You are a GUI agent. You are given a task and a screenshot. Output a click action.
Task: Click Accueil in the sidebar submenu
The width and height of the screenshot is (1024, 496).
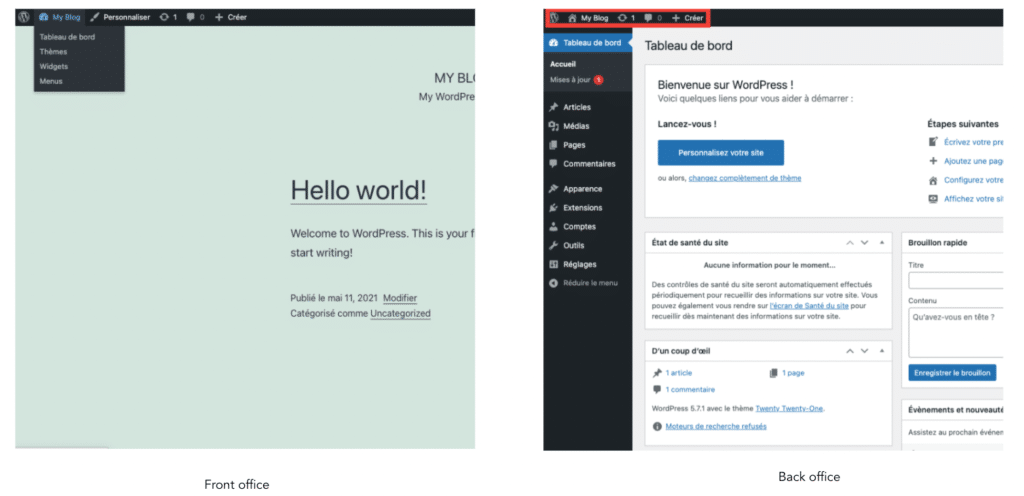point(563,65)
